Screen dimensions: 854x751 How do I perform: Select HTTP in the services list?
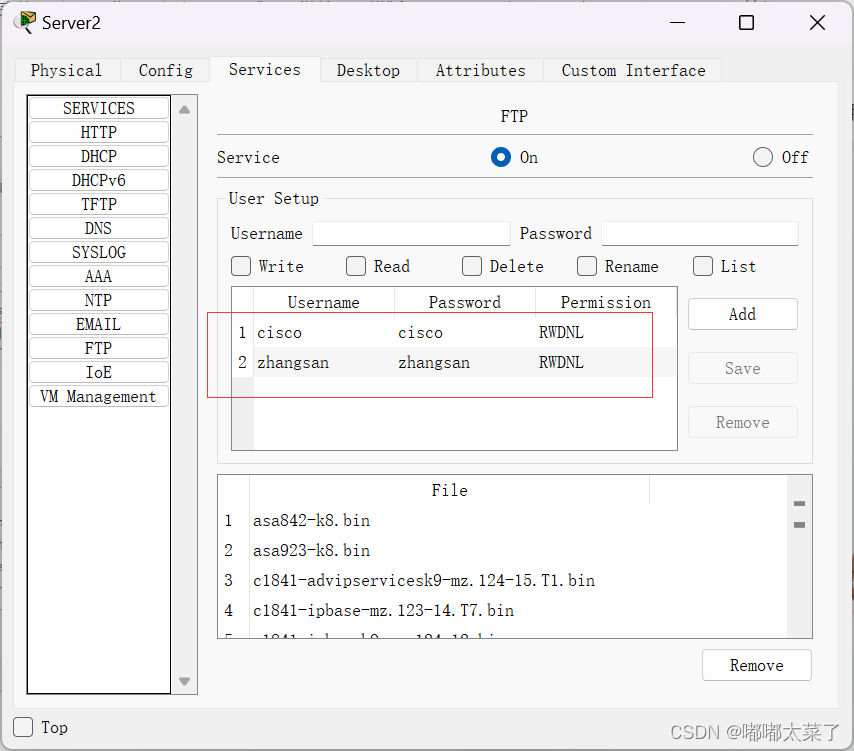pos(99,132)
